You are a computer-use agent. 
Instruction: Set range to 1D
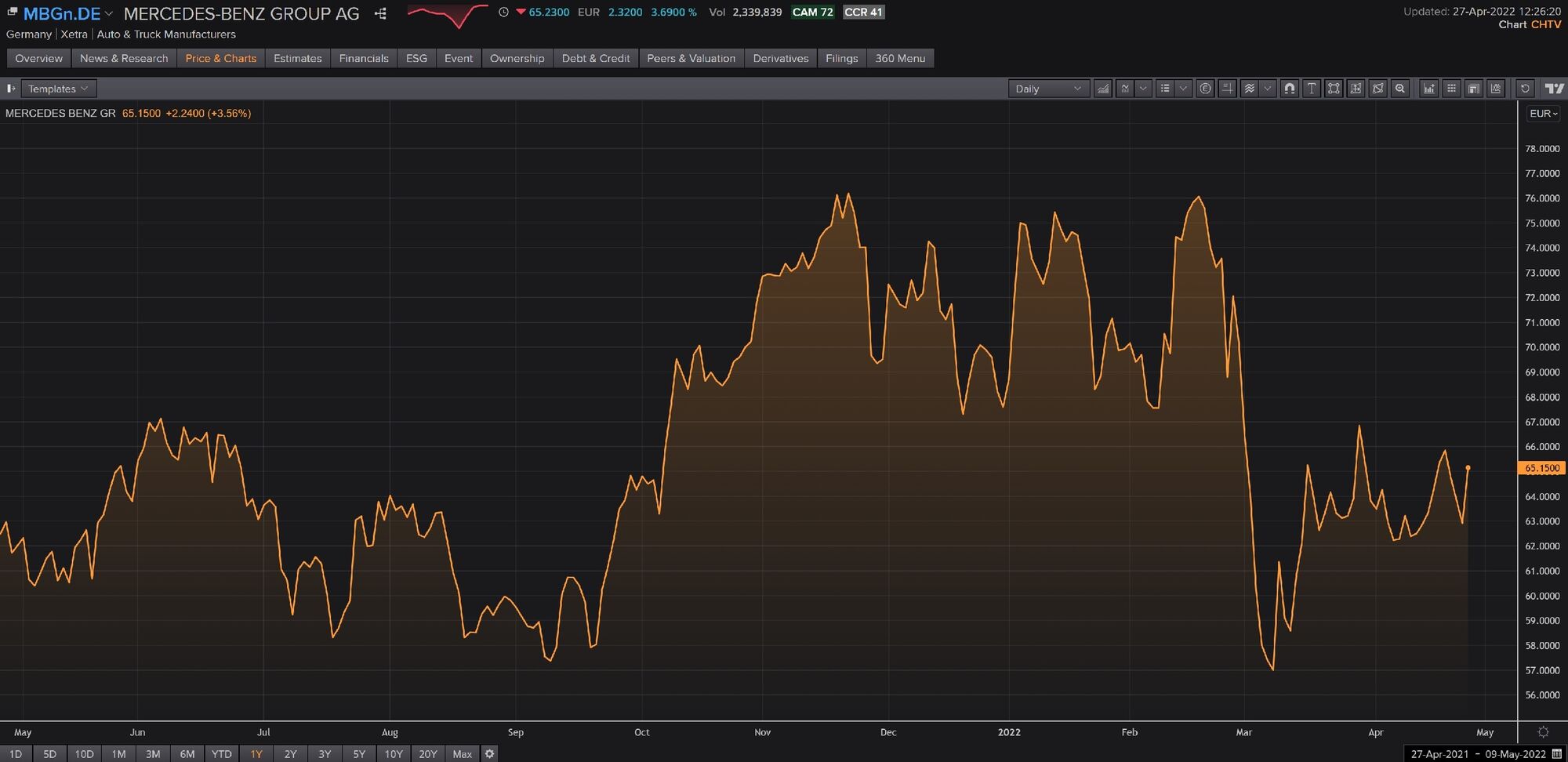(16, 754)
